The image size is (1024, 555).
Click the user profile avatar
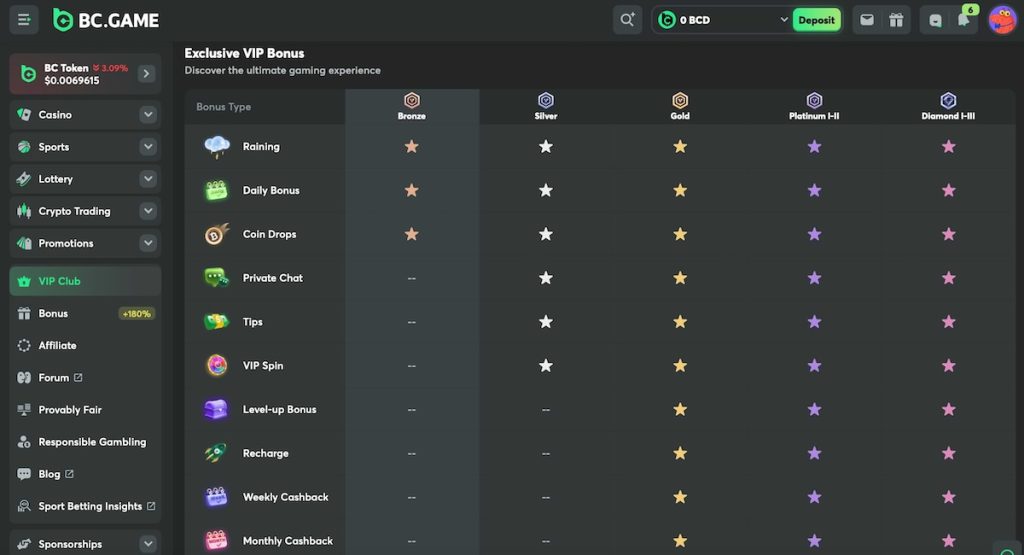[1002, 20]
